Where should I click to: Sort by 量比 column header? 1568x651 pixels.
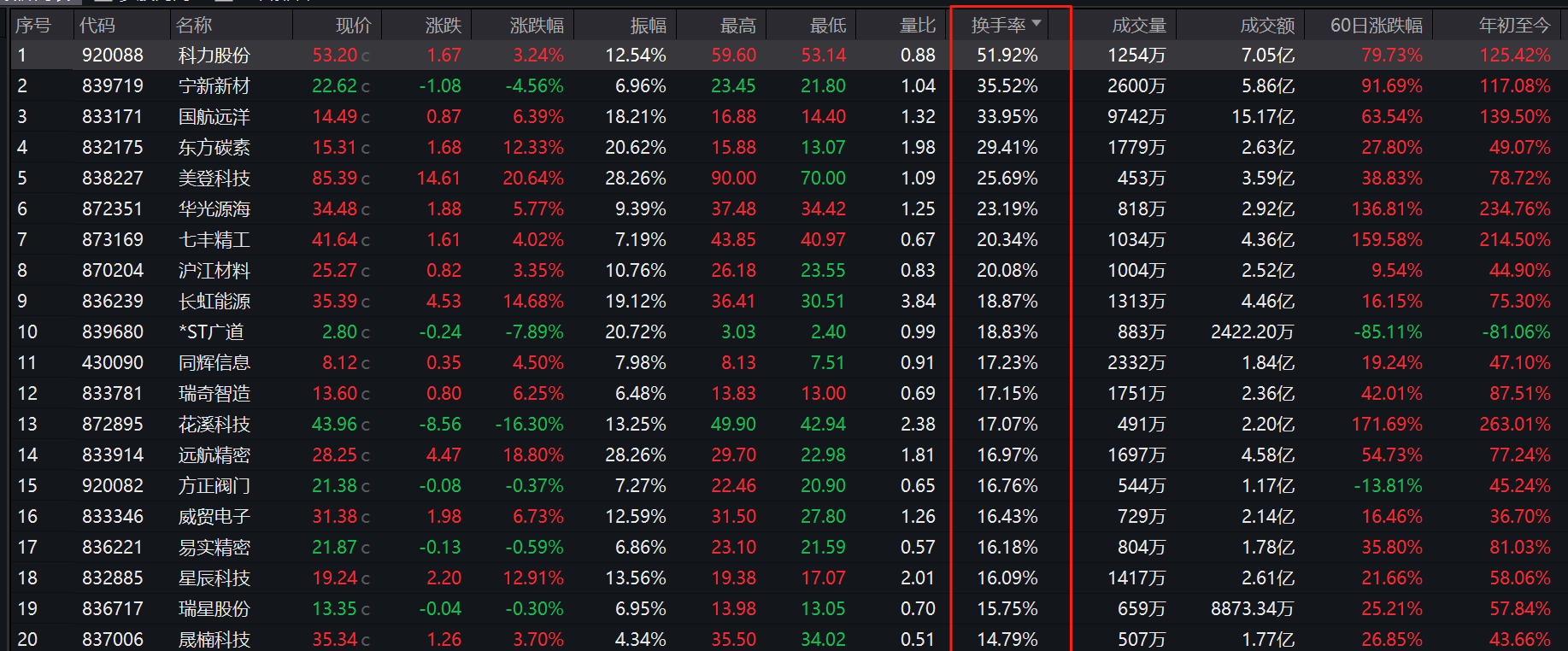918,26
